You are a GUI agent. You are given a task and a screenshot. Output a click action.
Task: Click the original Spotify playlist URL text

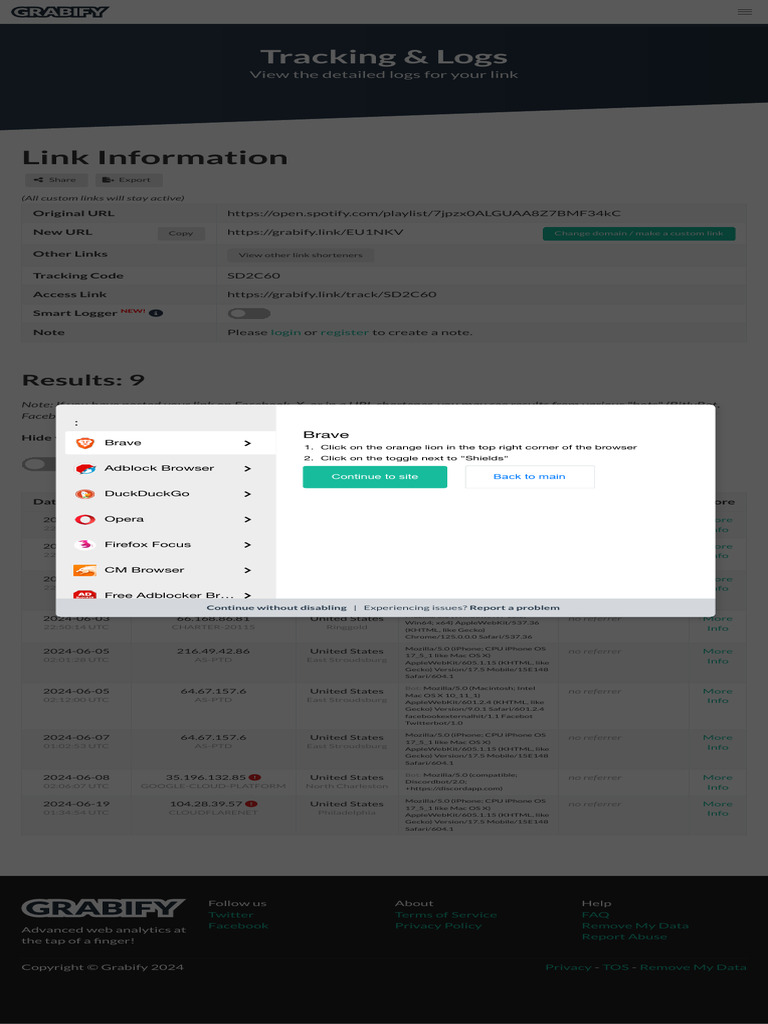point(424,214)
